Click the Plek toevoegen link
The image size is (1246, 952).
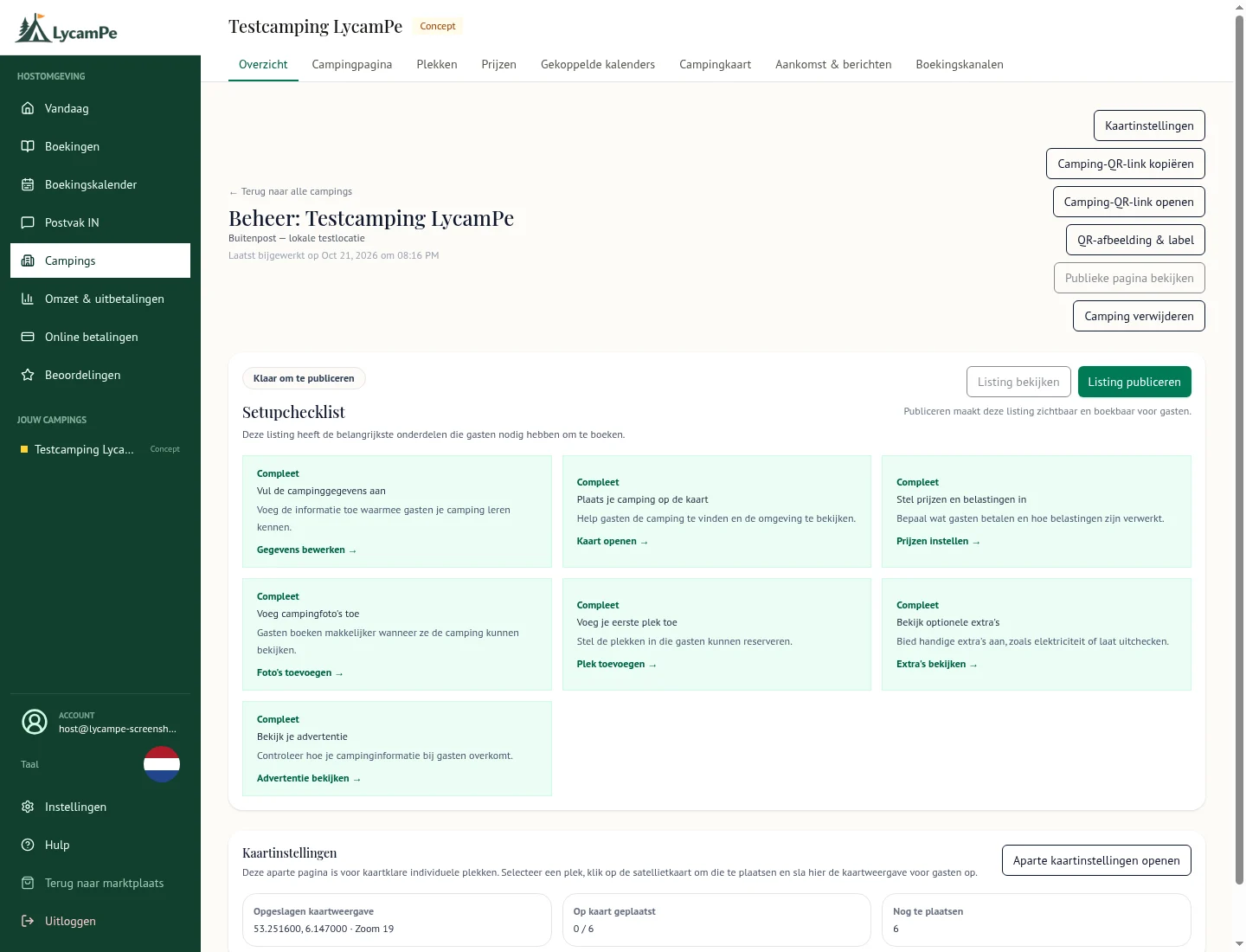(617, 664)
